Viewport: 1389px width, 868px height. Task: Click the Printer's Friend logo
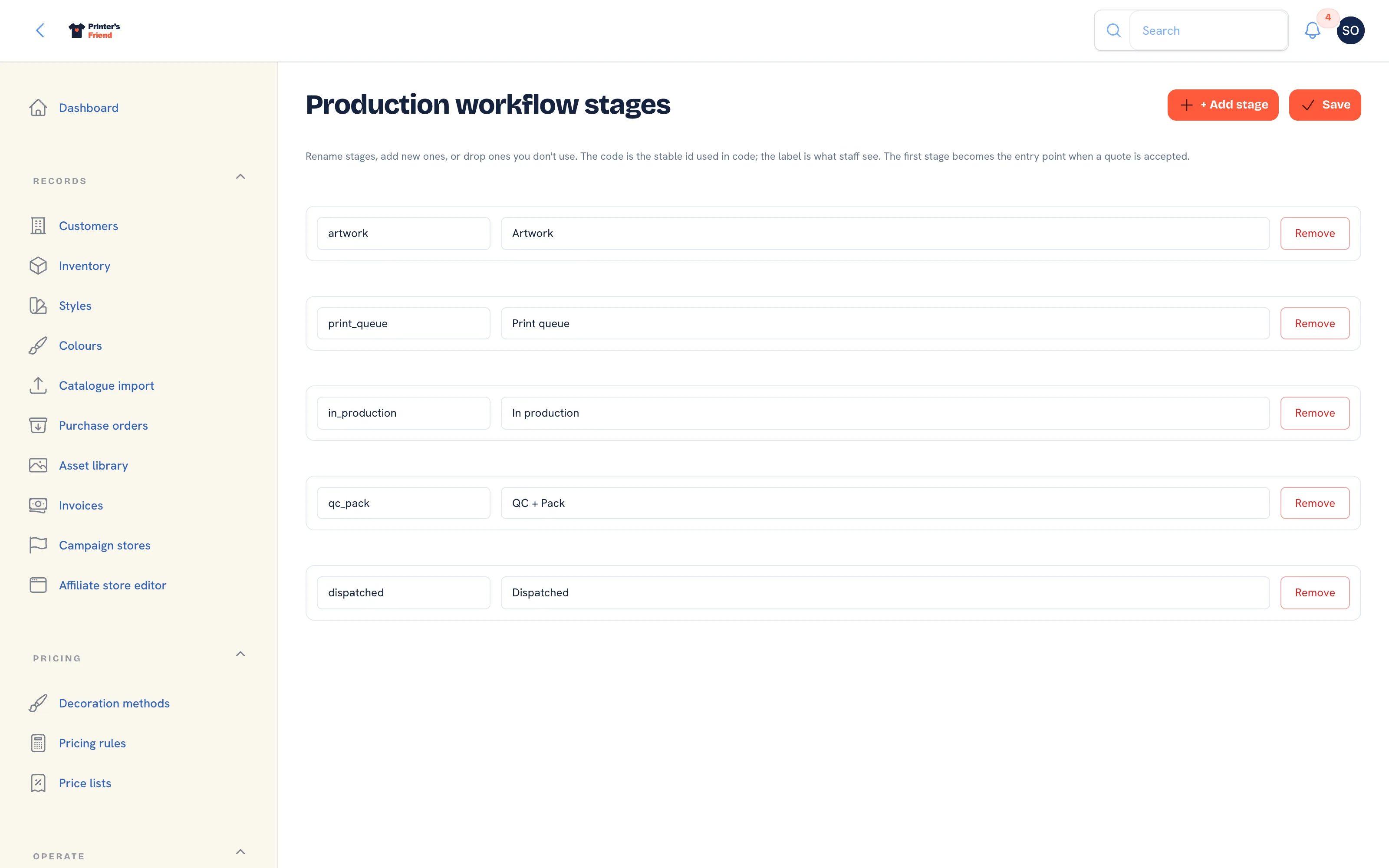[x=94, y=30]
